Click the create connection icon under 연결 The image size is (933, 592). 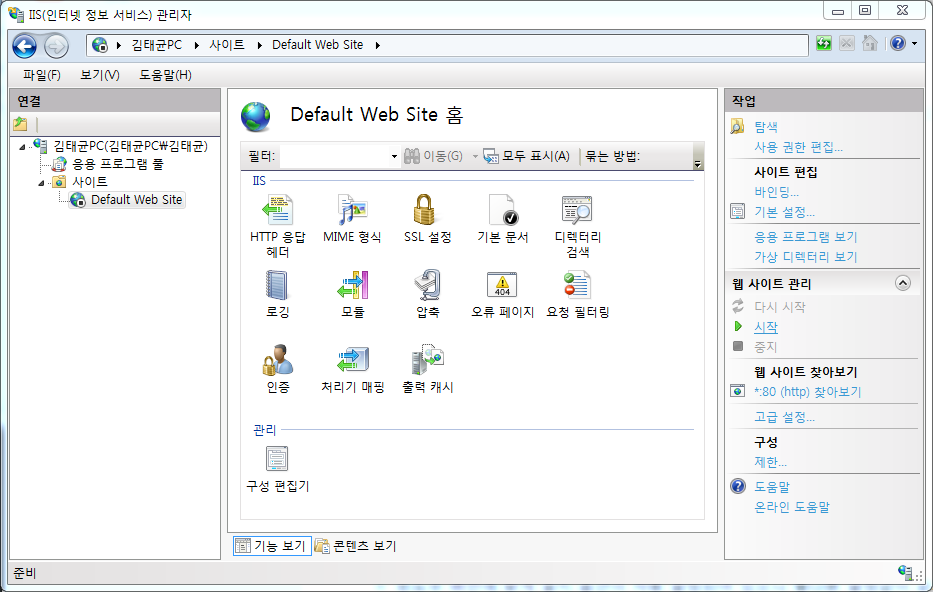20,124
